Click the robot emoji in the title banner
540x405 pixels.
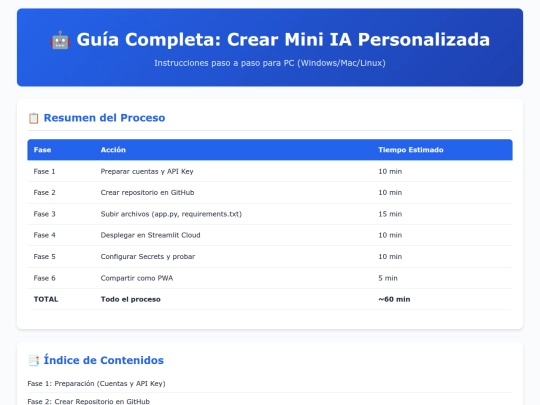60,40
